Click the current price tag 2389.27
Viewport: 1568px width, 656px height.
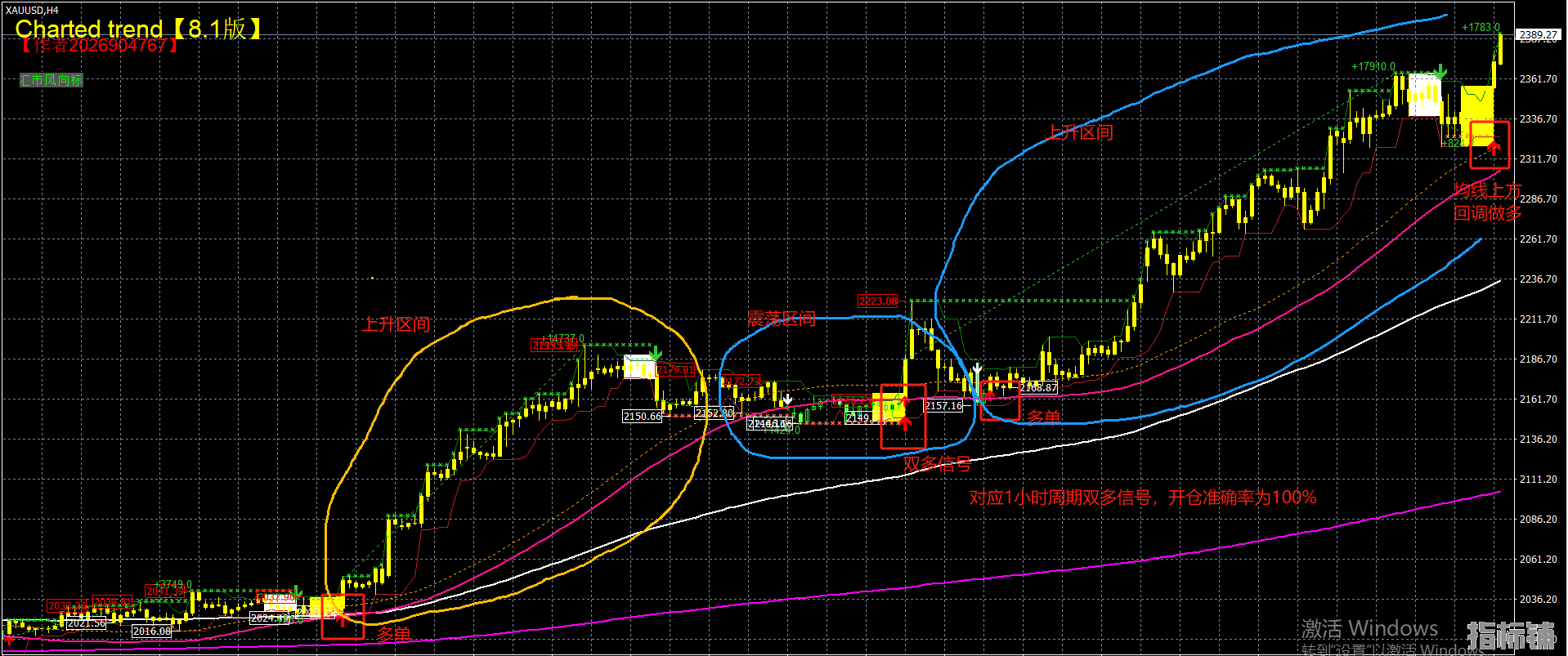point(1538,35)
